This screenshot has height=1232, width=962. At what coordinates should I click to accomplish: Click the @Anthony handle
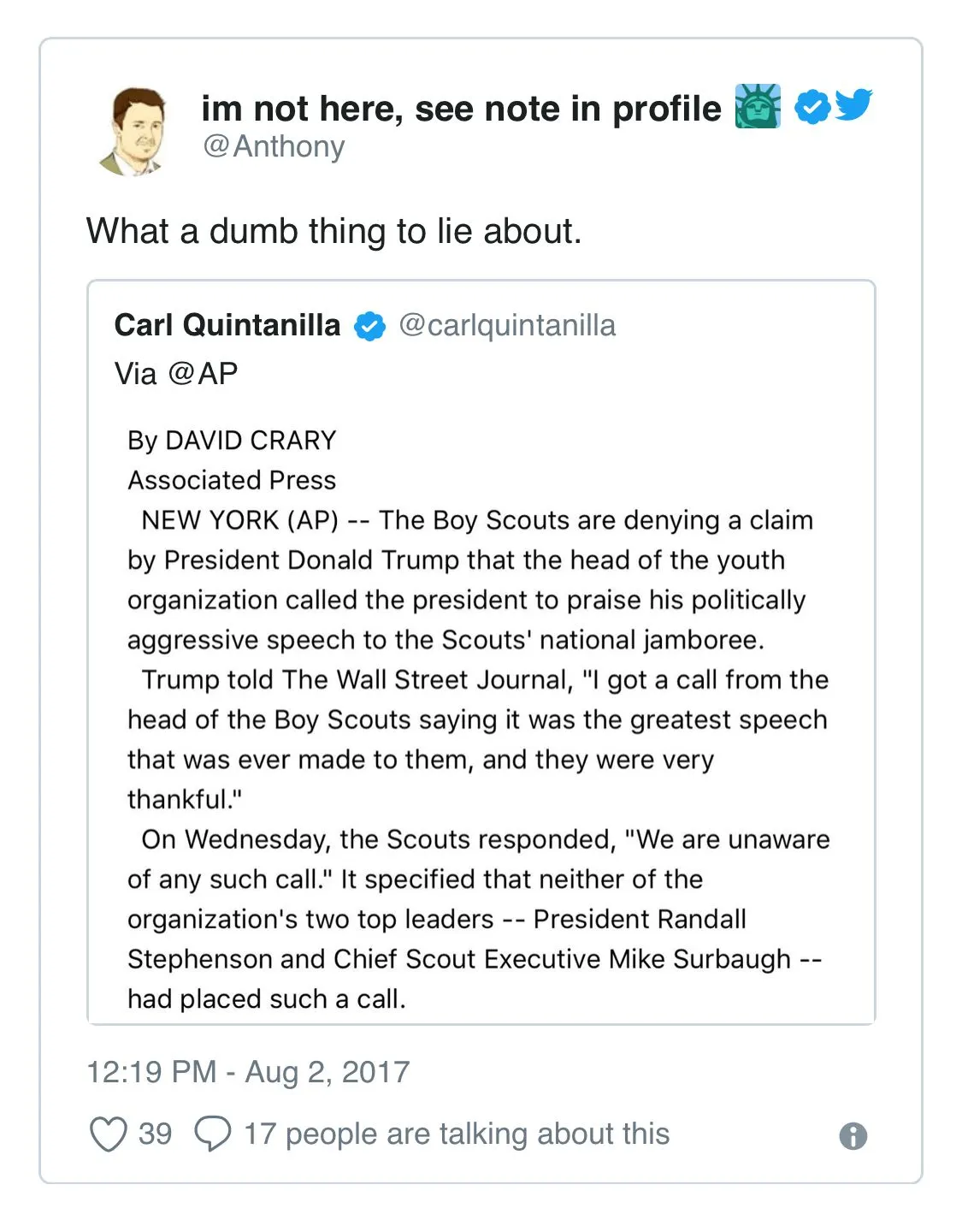[274, 146]
